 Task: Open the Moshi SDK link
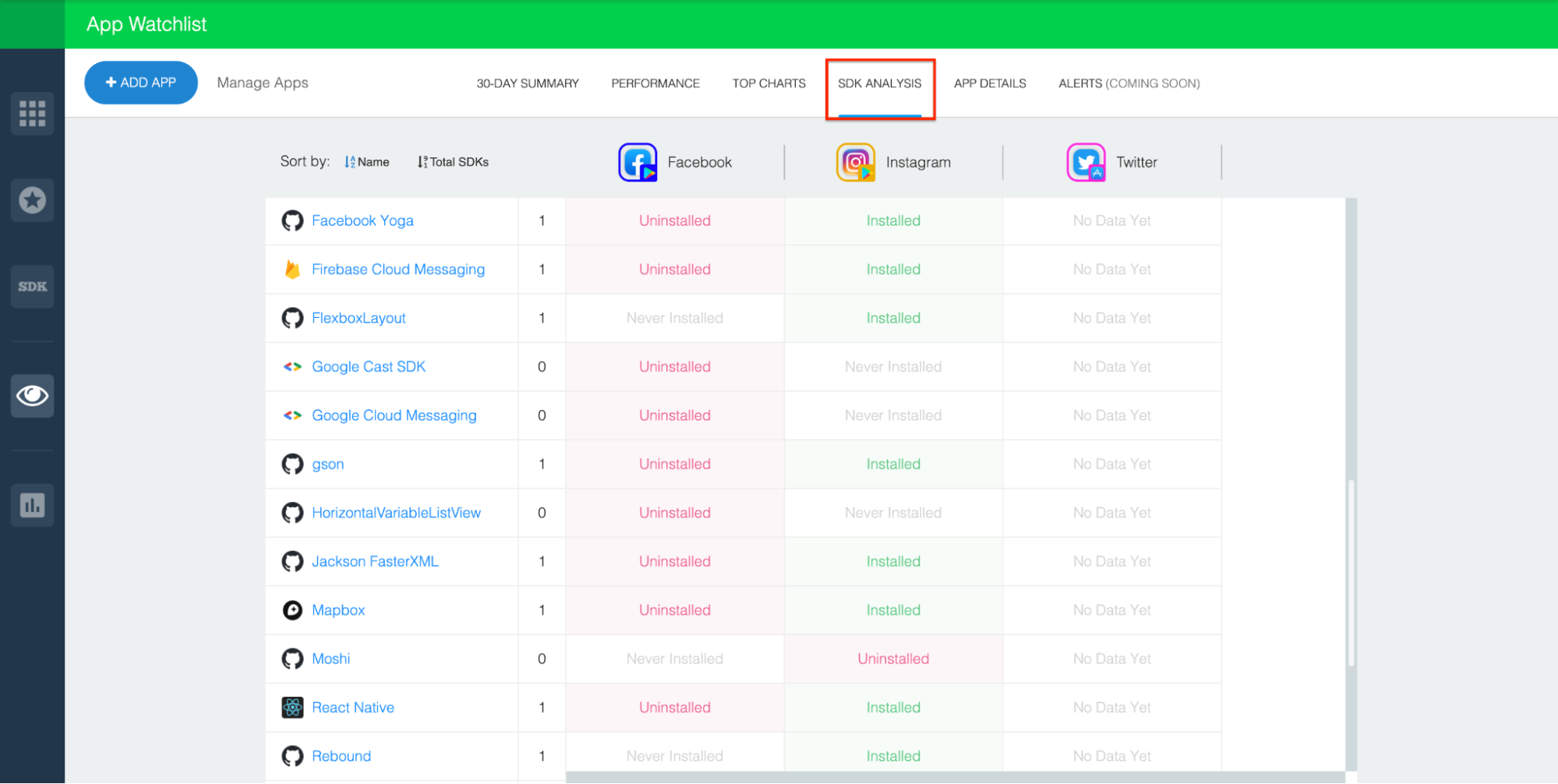[331, 659]
